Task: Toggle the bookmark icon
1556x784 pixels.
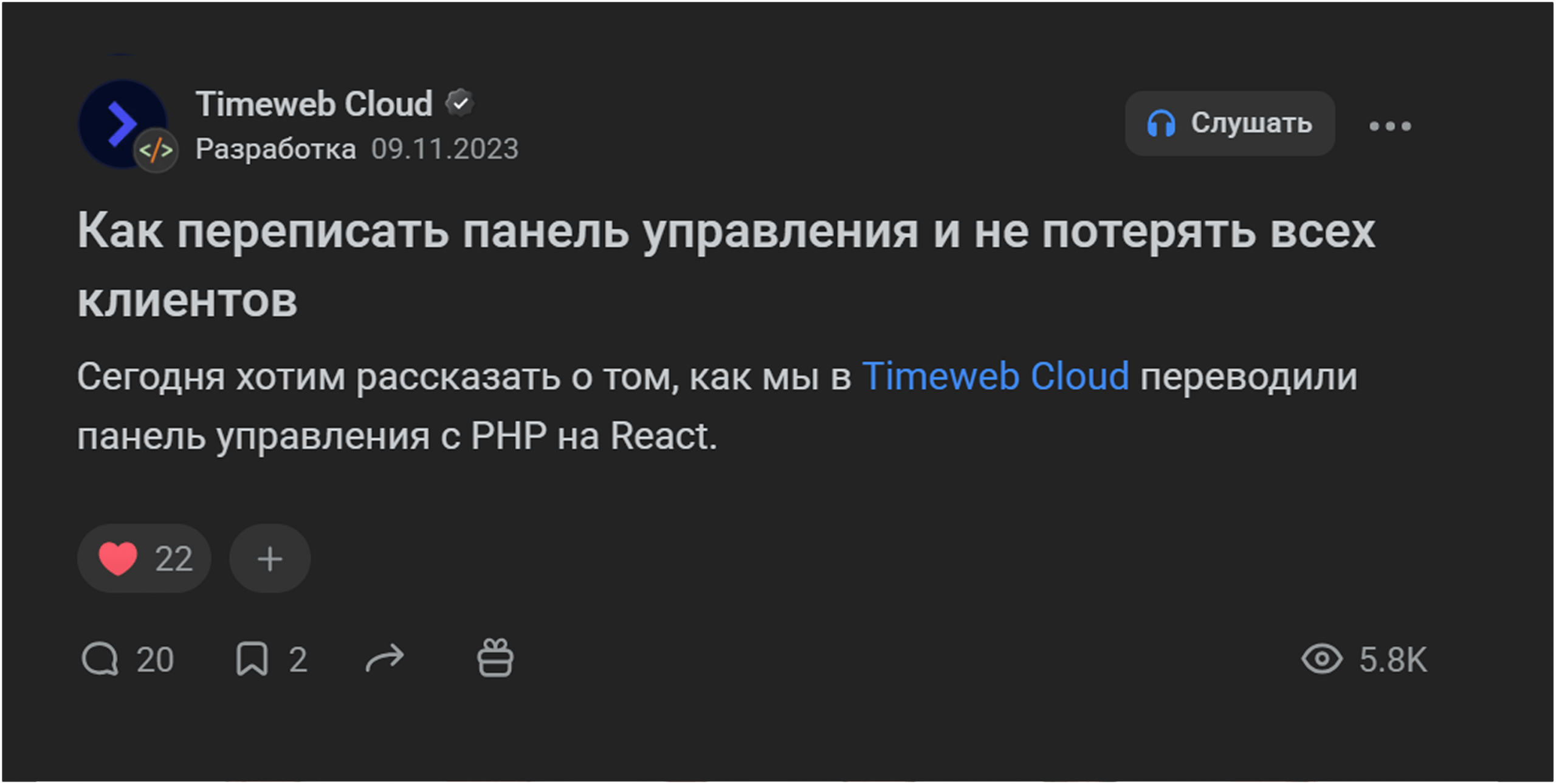Action: tap(252, 659)
